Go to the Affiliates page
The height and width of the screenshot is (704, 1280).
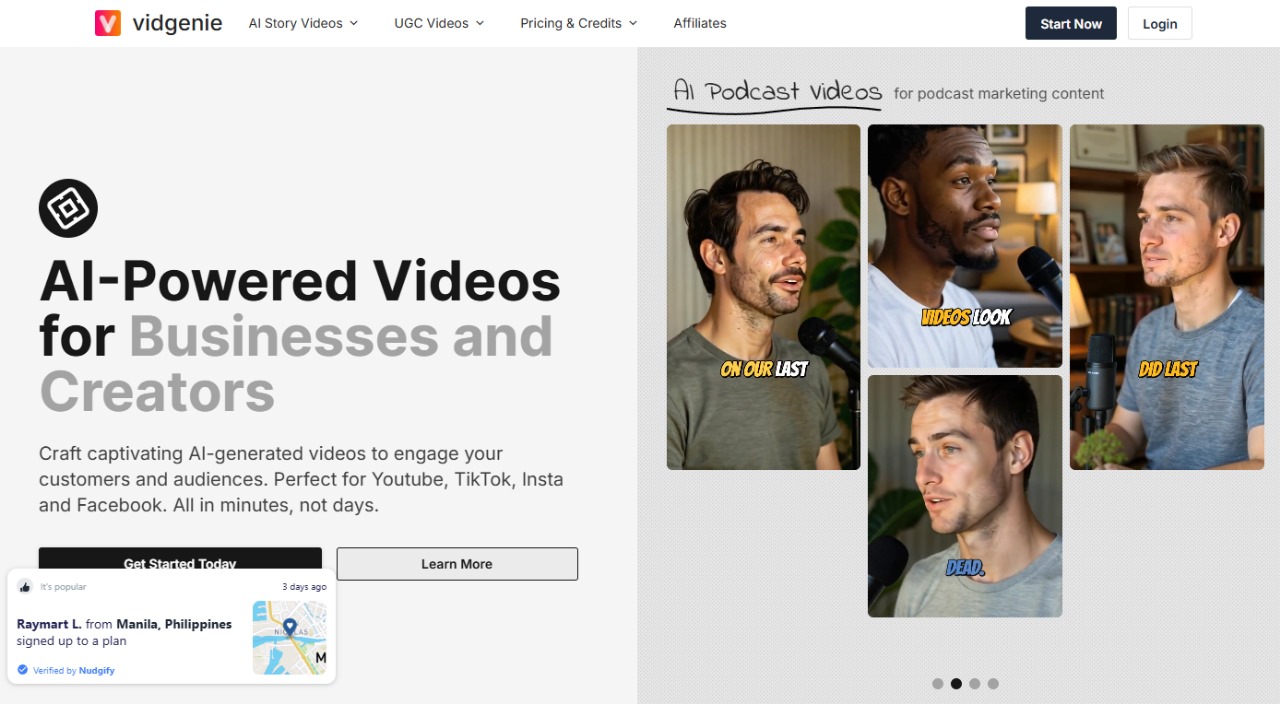tap(700, 23)
